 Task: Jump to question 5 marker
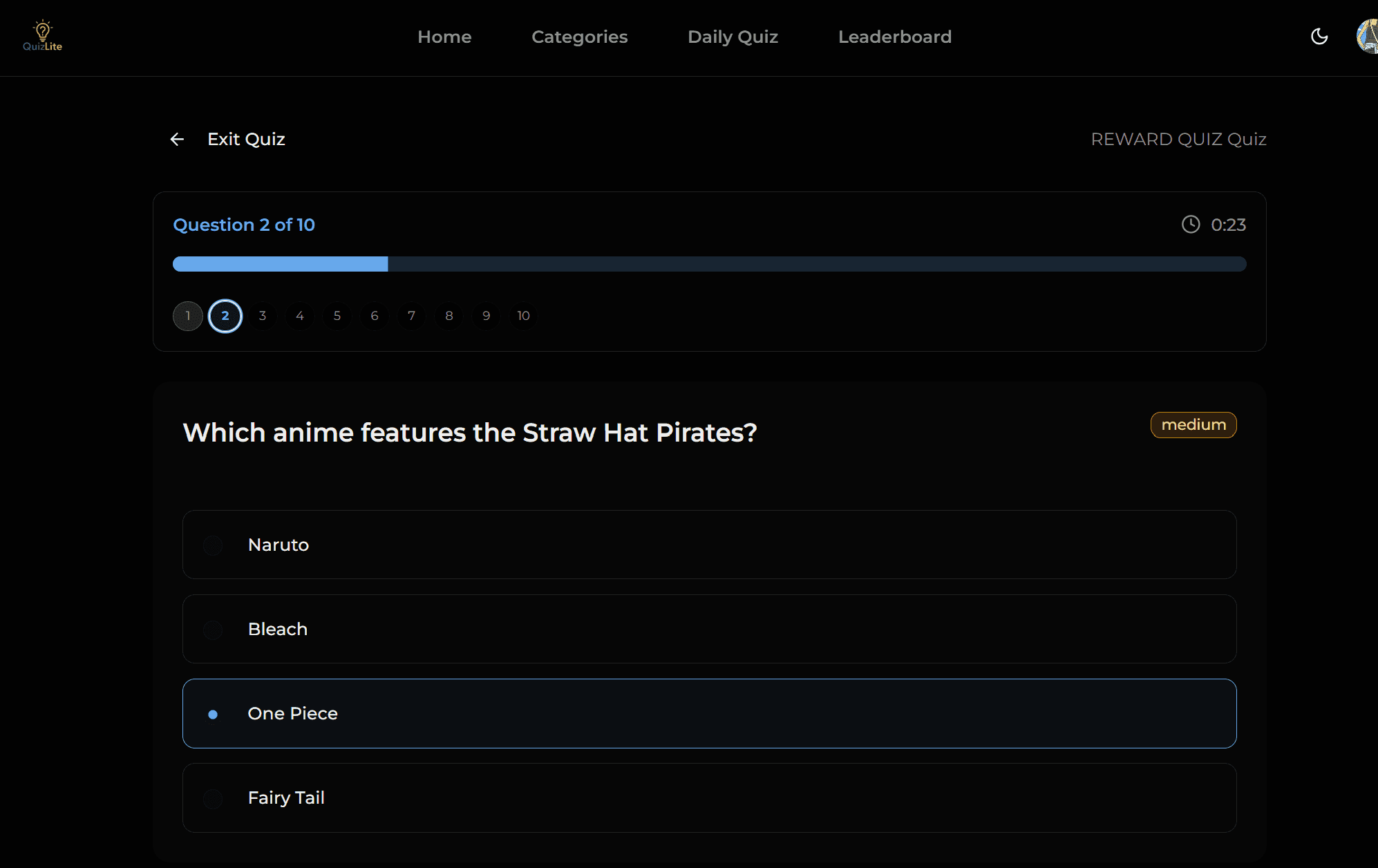tap(337, 316)
